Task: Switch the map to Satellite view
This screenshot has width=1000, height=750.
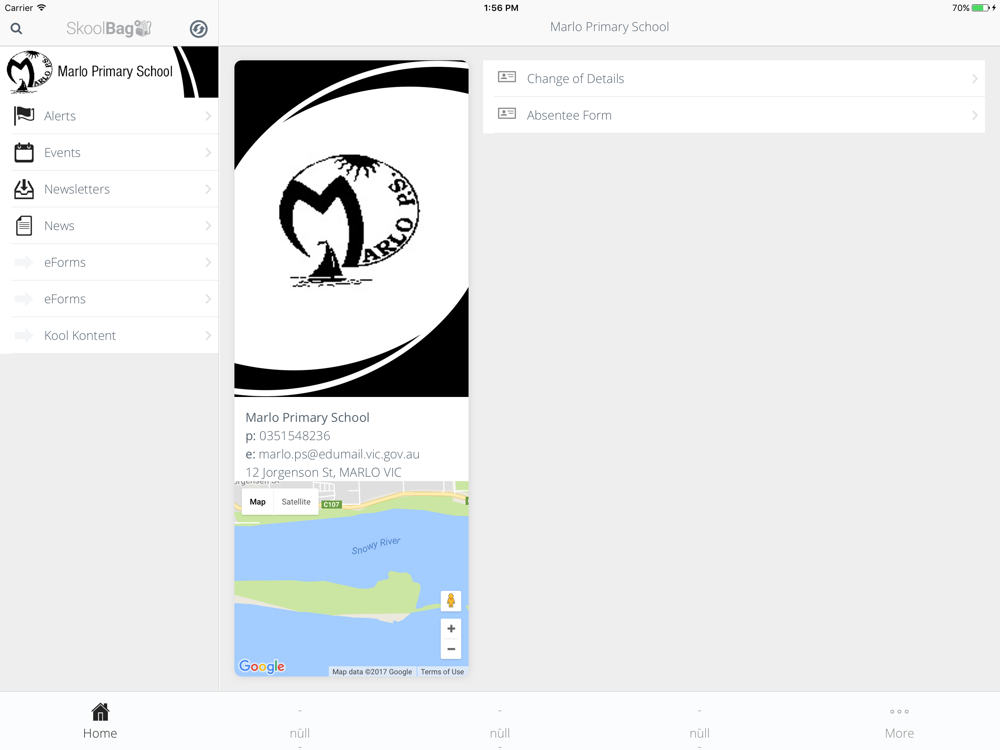Action: point(296,502)
